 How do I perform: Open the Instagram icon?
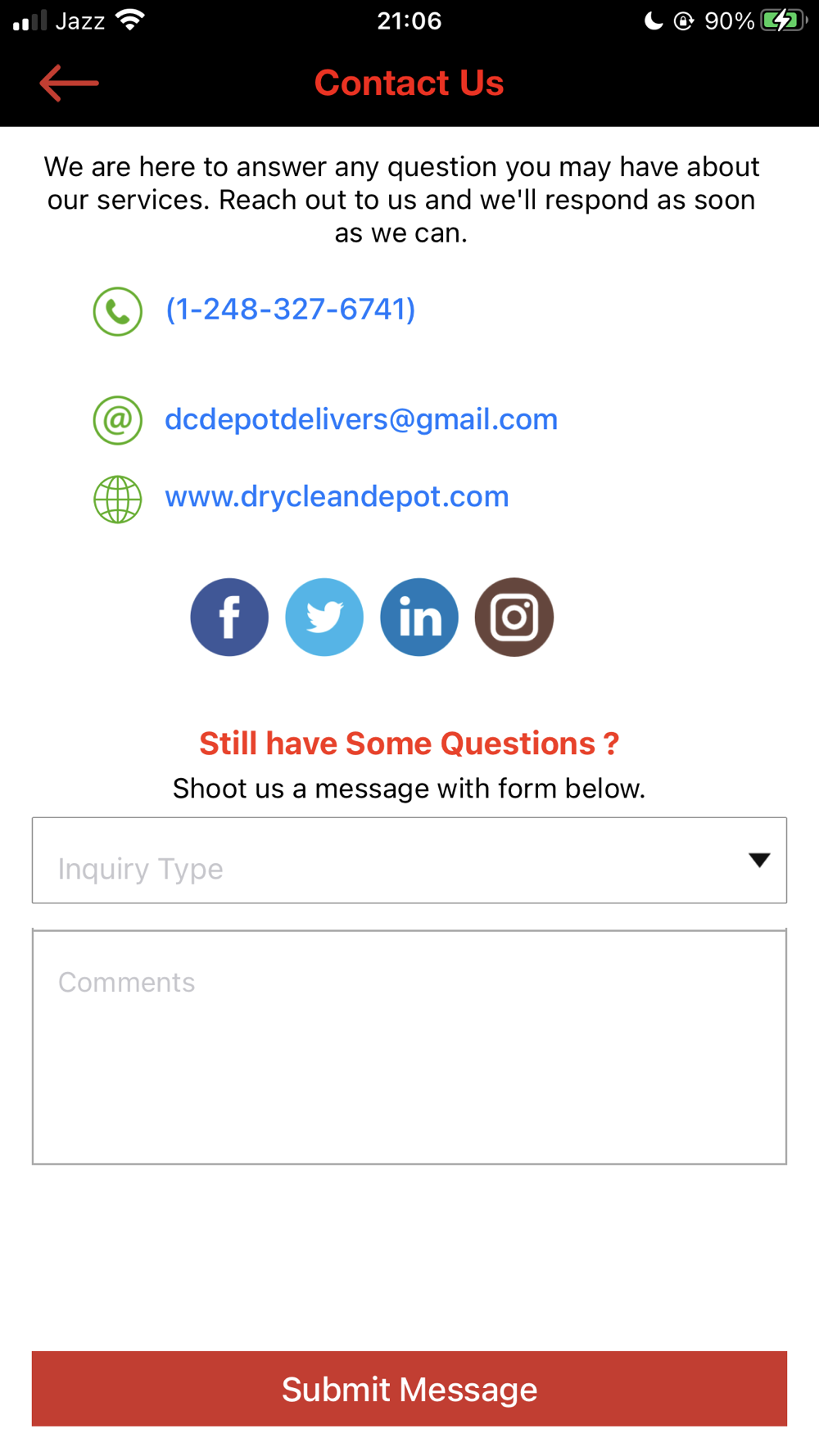point(514,617)
